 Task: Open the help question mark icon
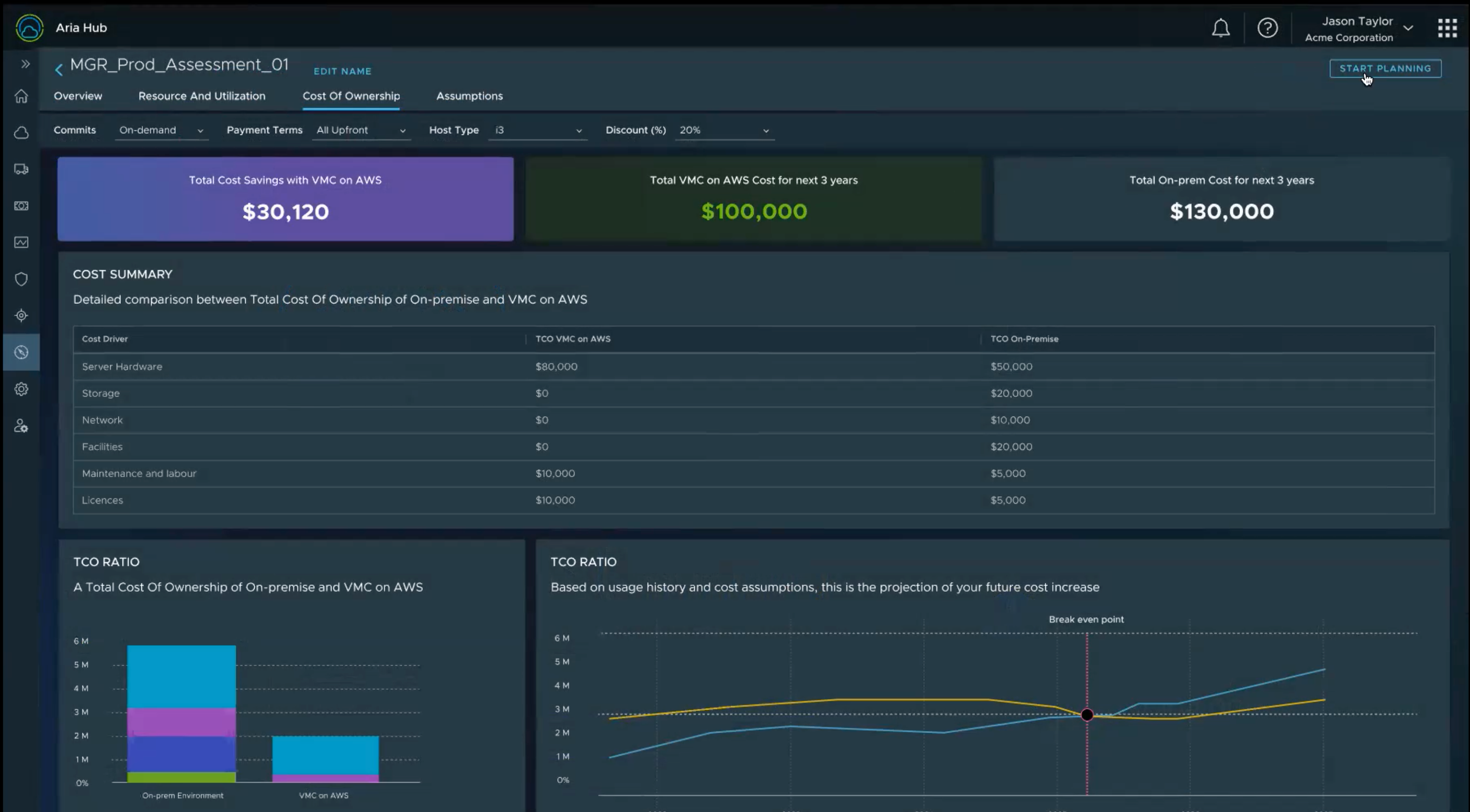[x=1268, y=28]
